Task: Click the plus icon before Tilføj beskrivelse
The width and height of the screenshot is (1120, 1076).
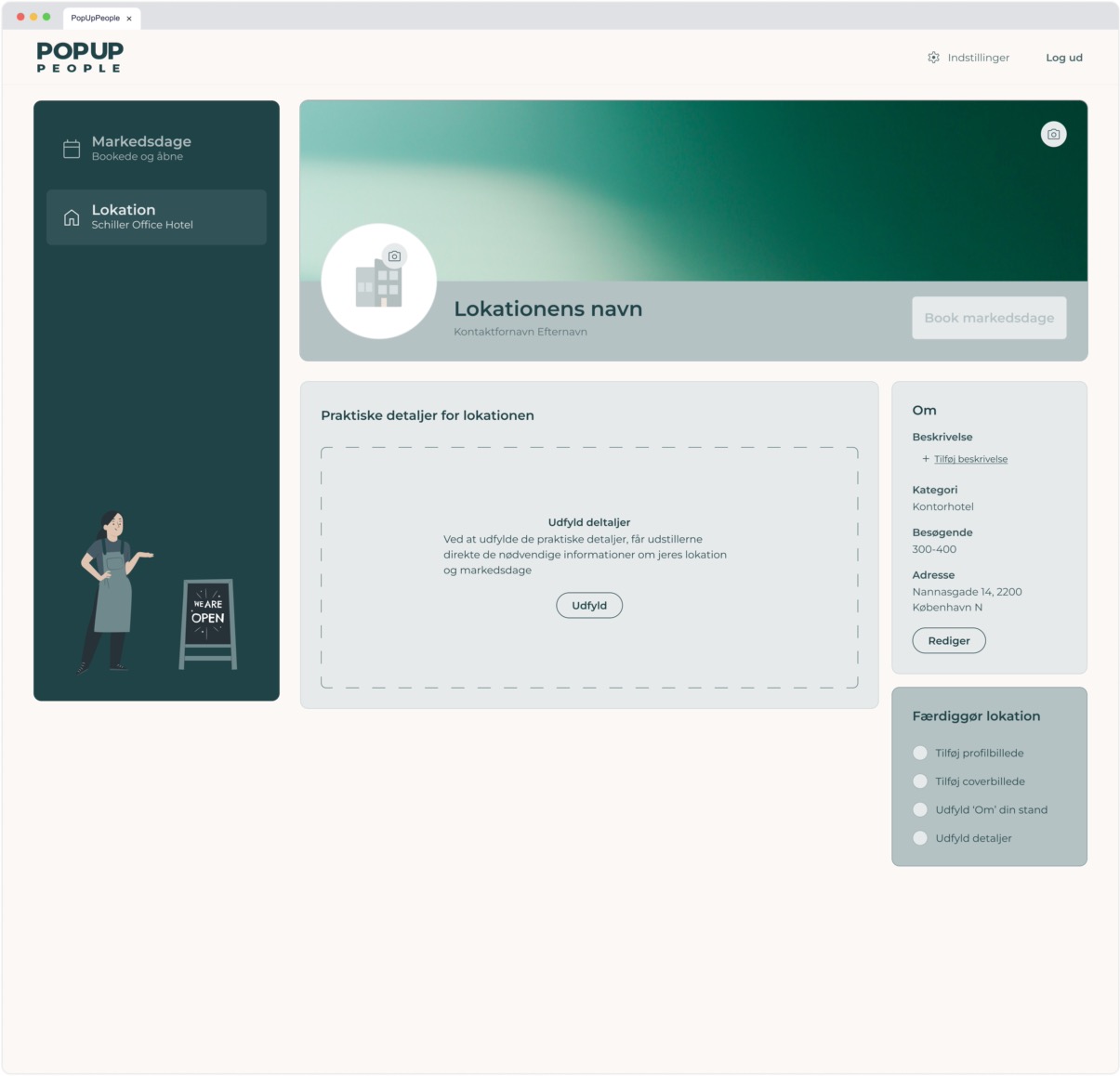Action: pyautogui.click(x=925, y=458)
